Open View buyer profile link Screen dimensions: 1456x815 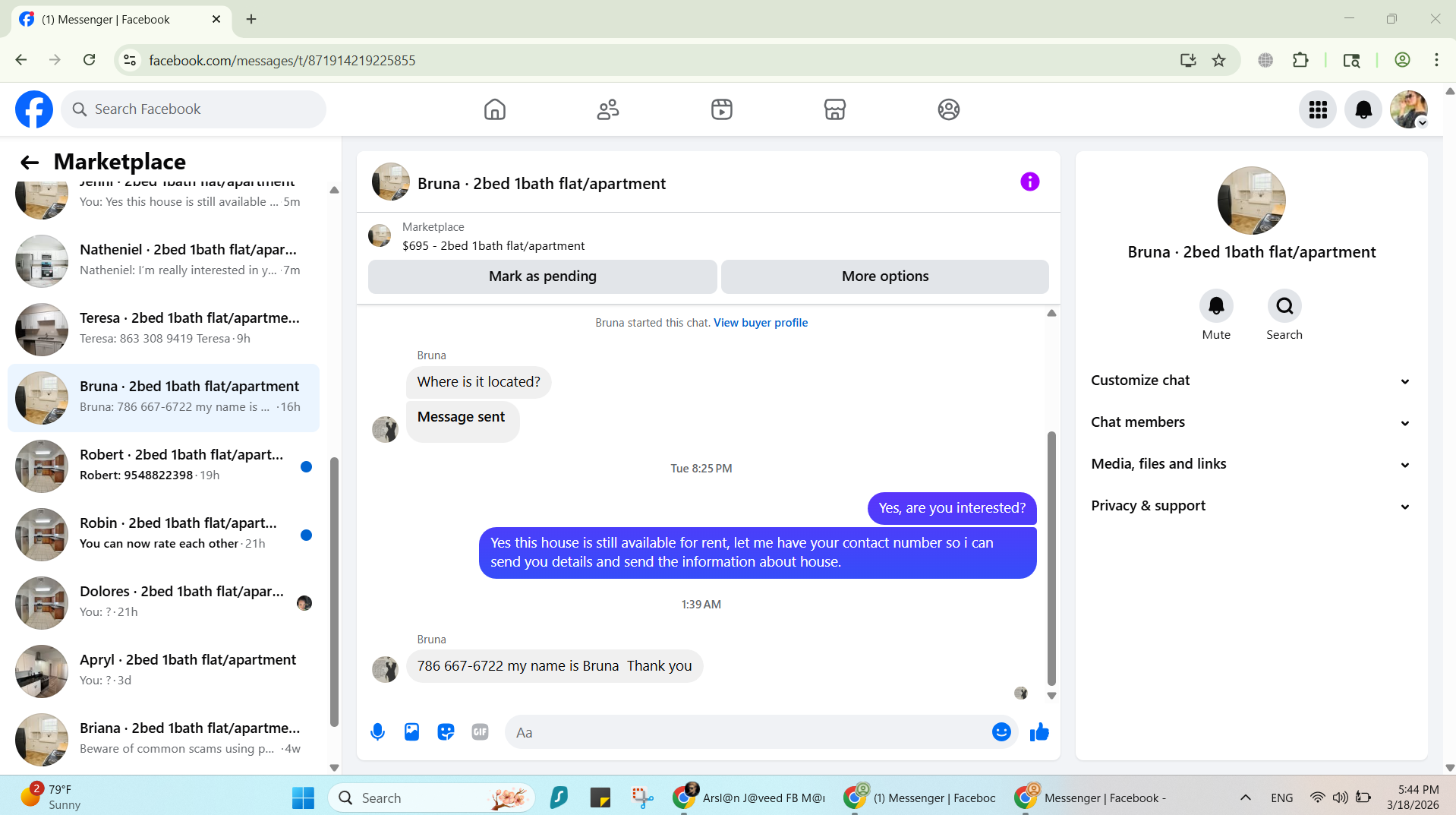tap(761, 323)
